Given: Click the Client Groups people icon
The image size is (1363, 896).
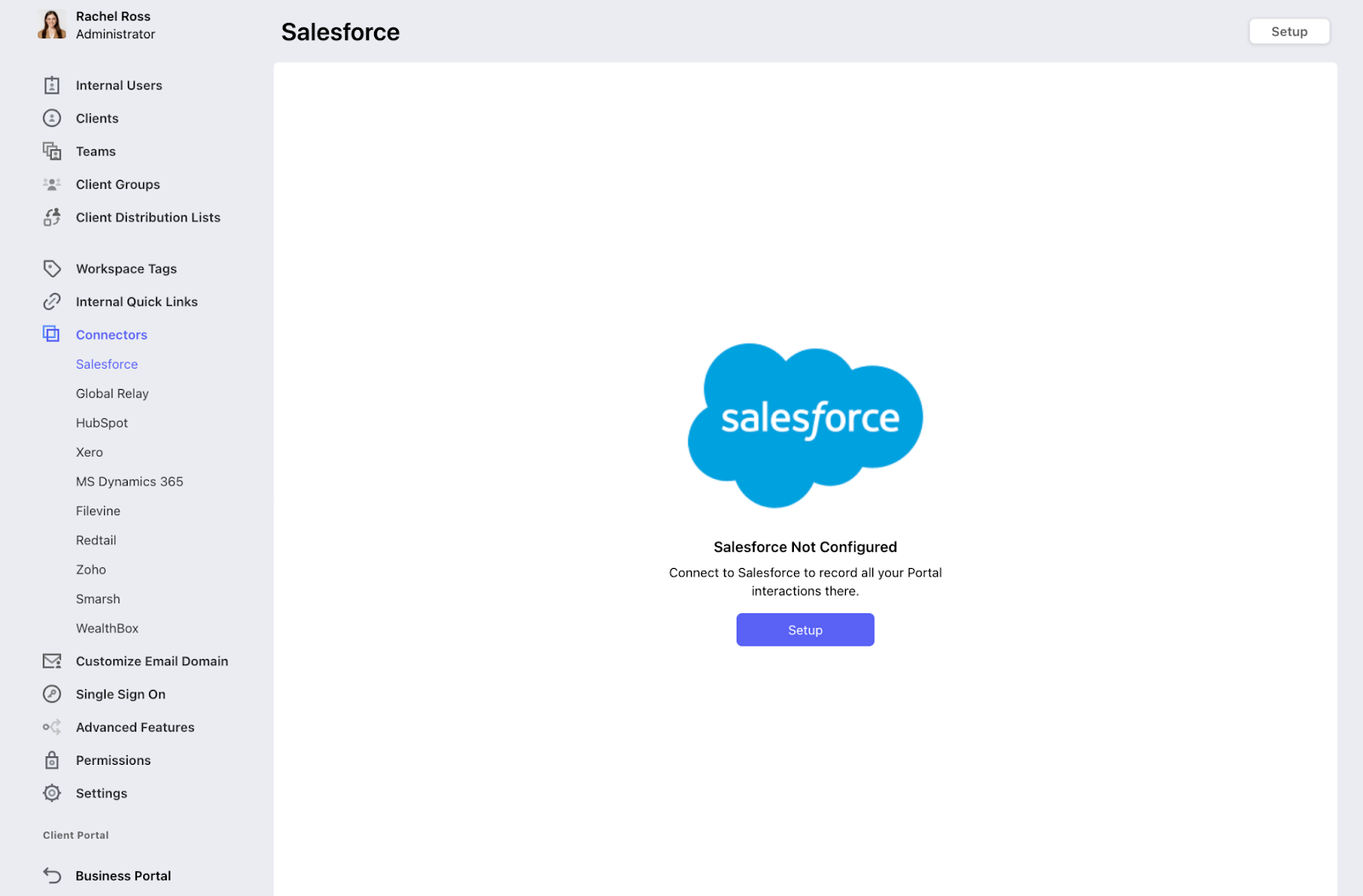Looking at the screenshot, I should tap(52, 184).
